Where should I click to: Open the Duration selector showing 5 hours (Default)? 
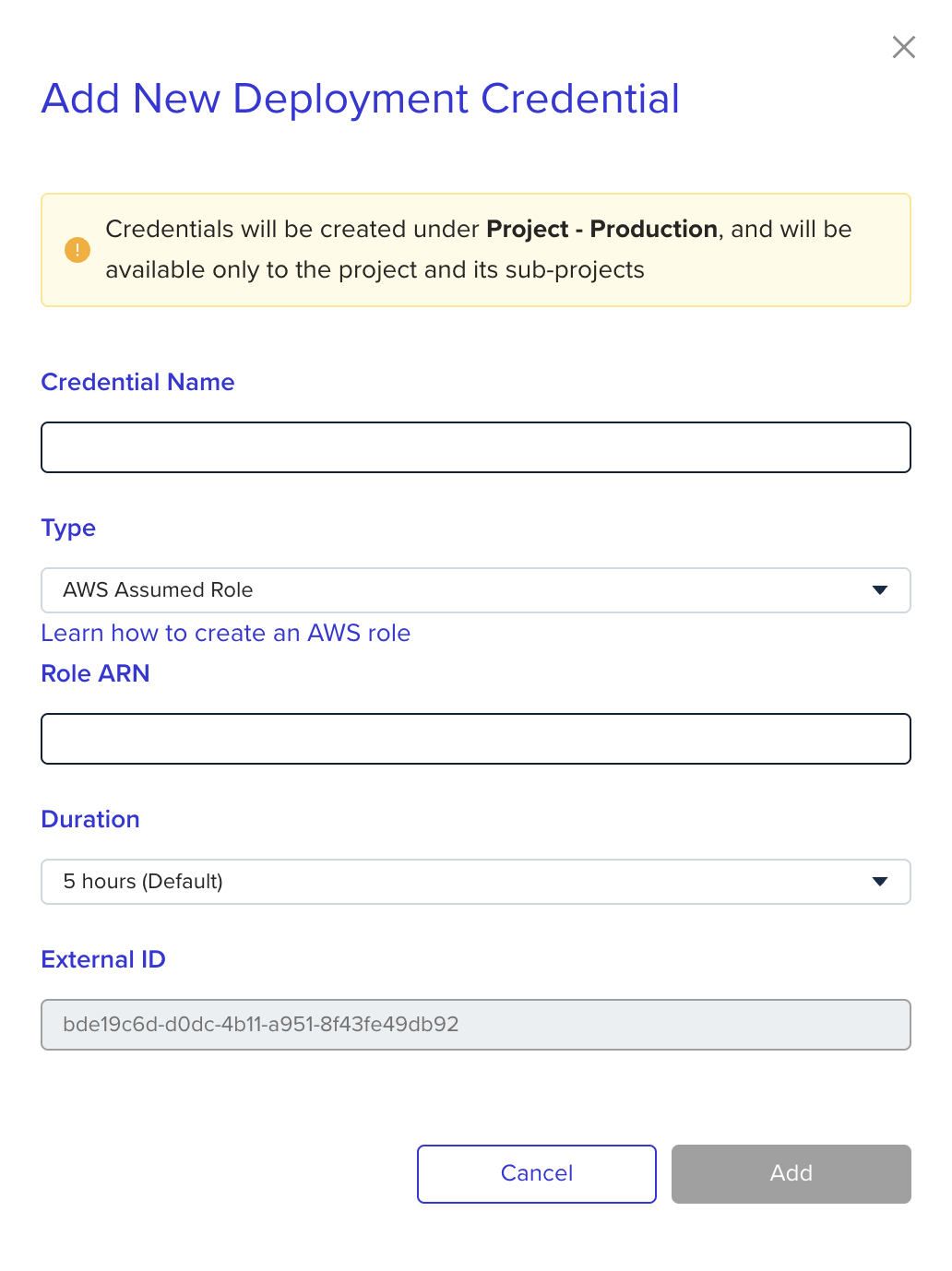(461, 882)
